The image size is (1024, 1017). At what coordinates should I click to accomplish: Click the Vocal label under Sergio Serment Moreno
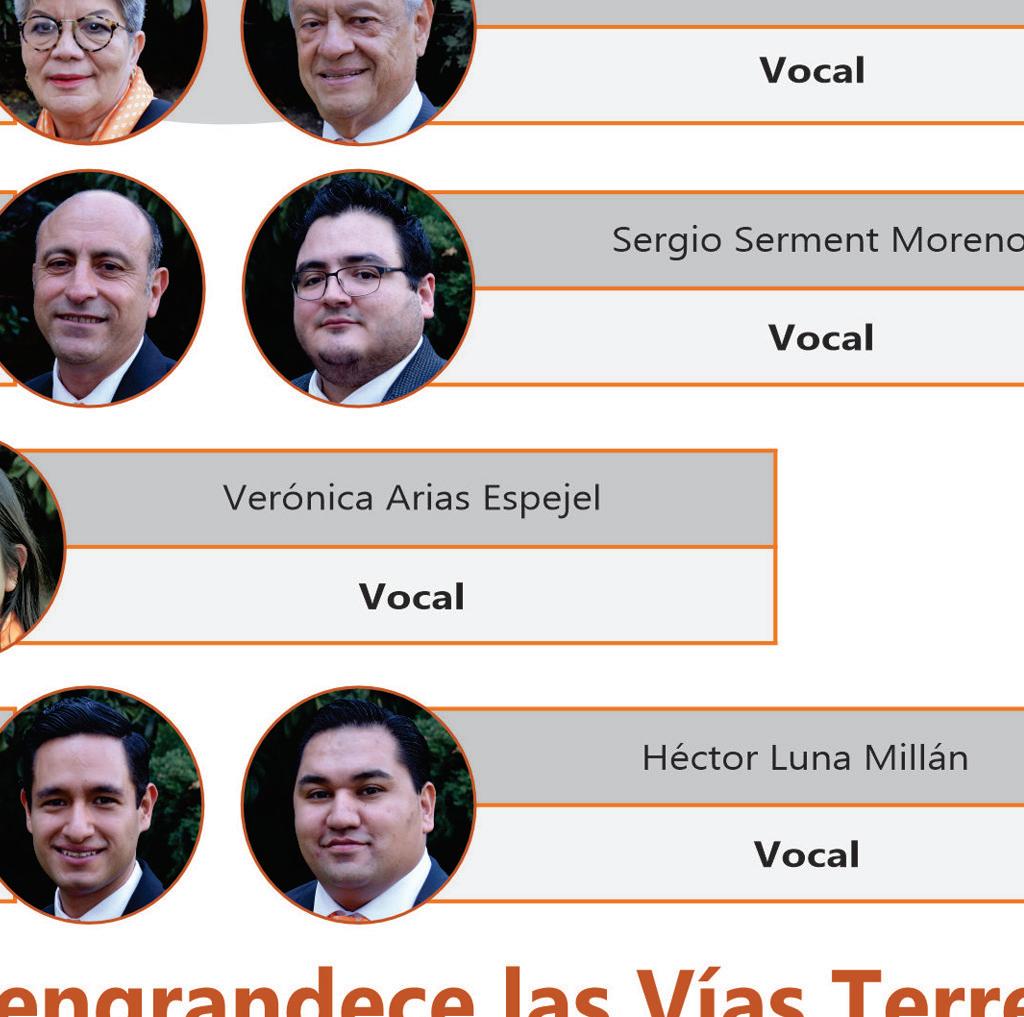click(x=820, y=338)
